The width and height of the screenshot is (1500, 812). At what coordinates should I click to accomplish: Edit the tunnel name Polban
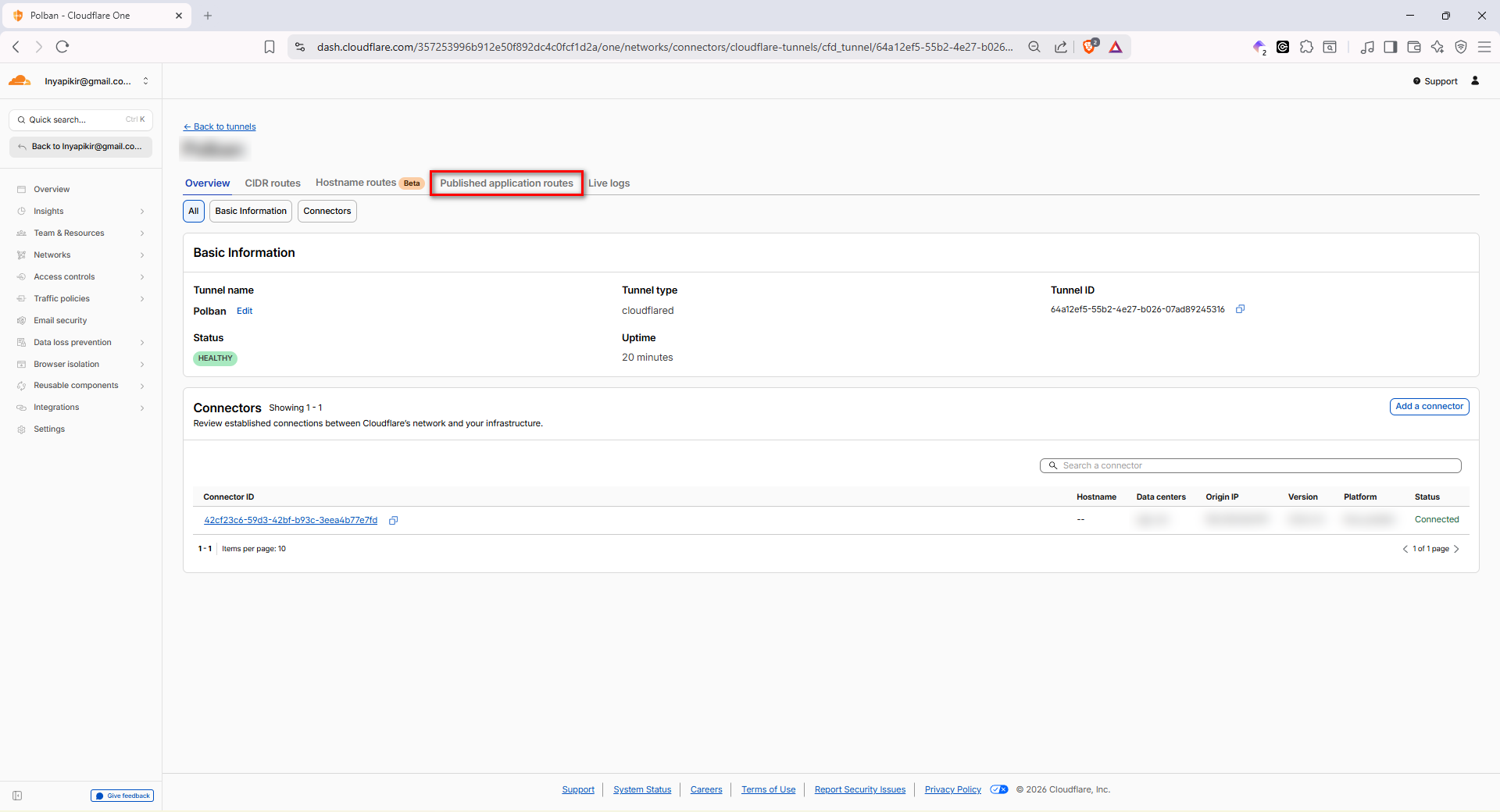click(x=245, y=311)
